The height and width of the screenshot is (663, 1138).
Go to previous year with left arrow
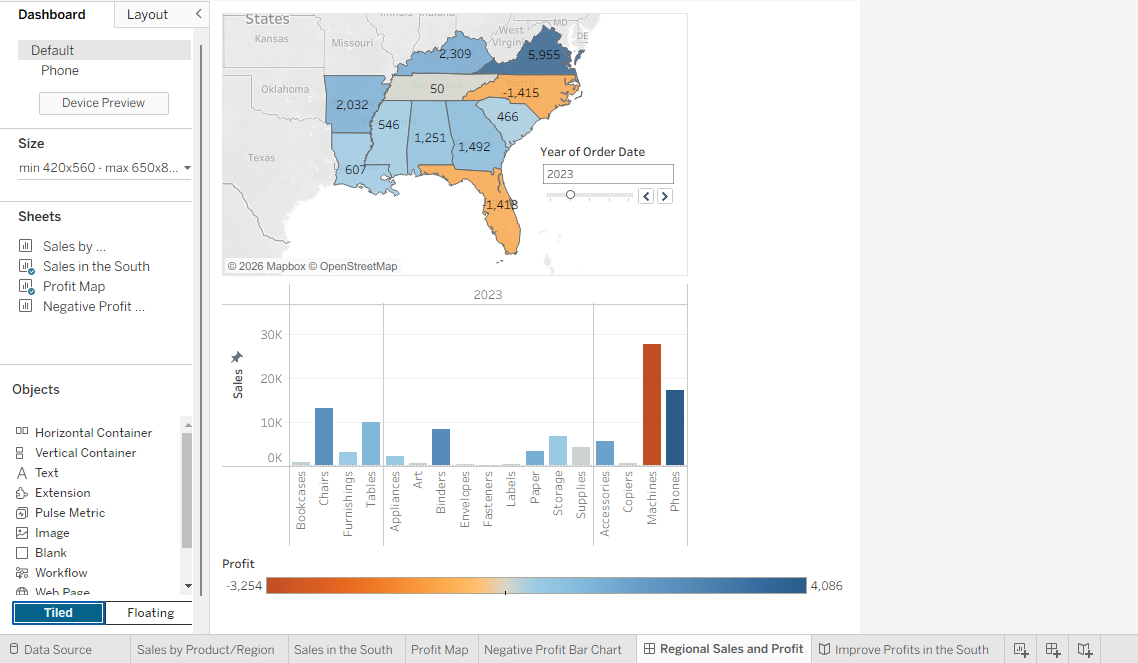coord(646,196)
